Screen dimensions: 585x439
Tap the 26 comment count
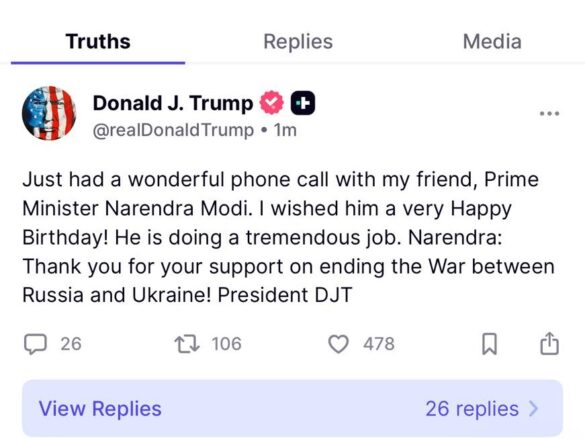pos(71,344)
